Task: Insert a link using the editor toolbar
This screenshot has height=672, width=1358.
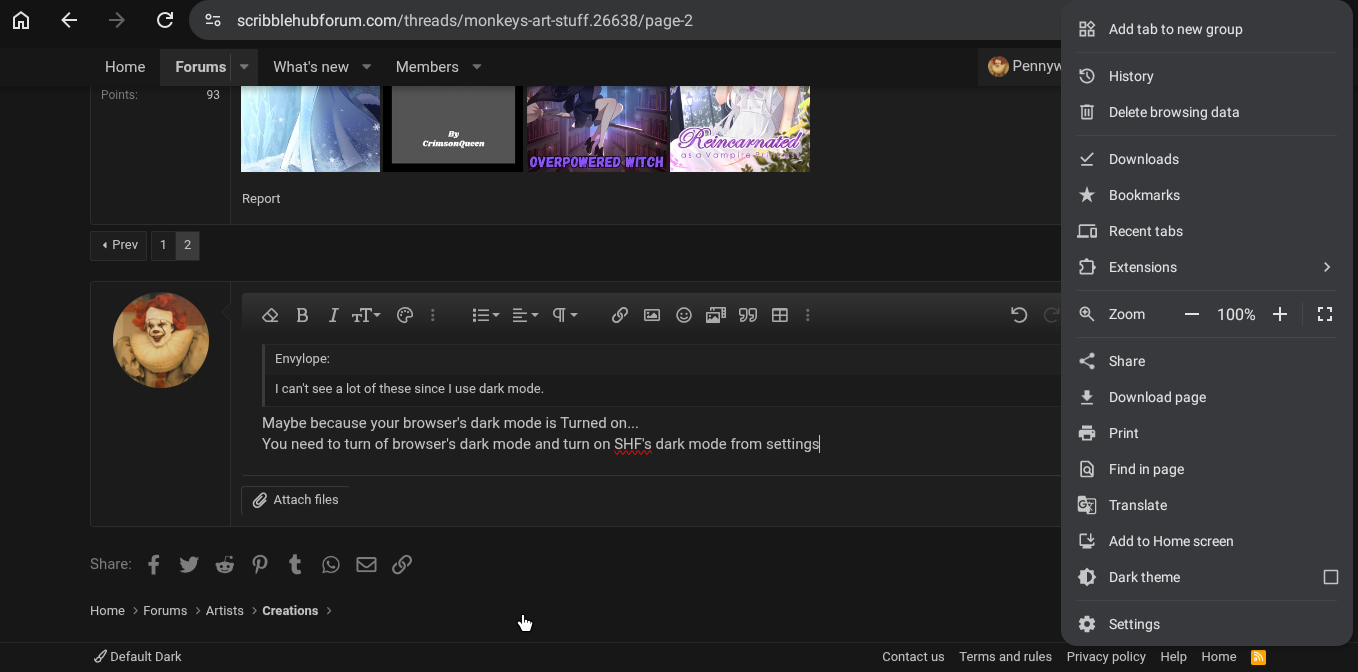Action: tap(619, 315)
